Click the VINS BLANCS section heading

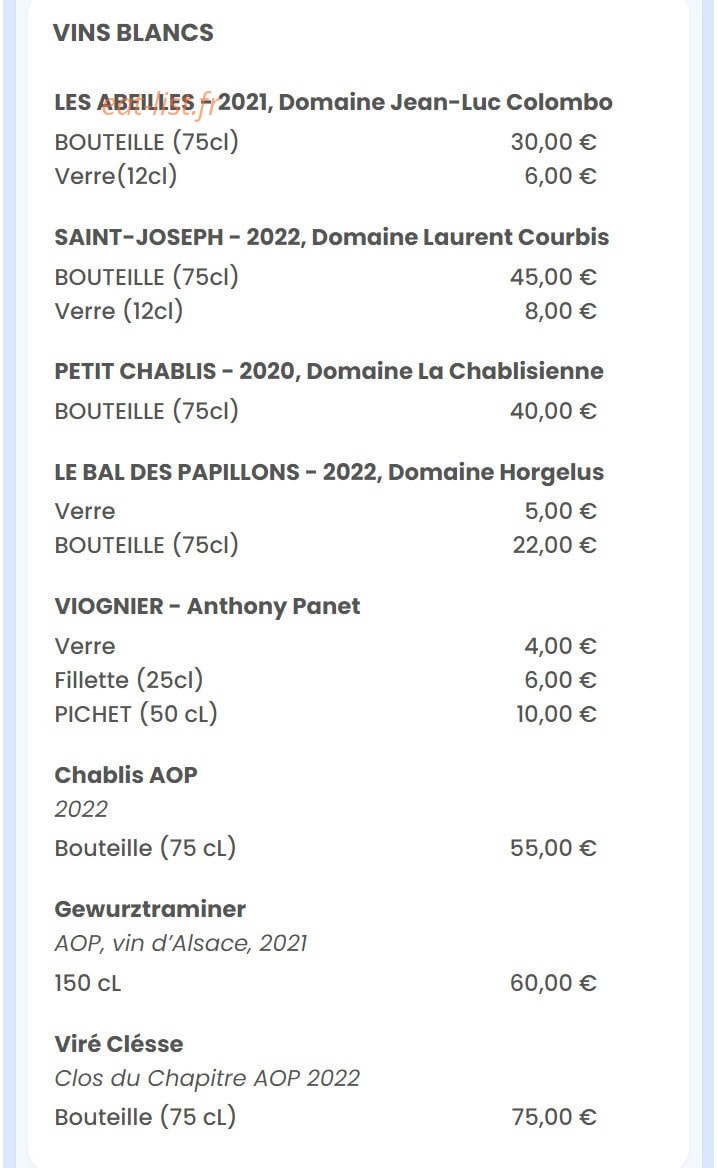click(133, 33)
